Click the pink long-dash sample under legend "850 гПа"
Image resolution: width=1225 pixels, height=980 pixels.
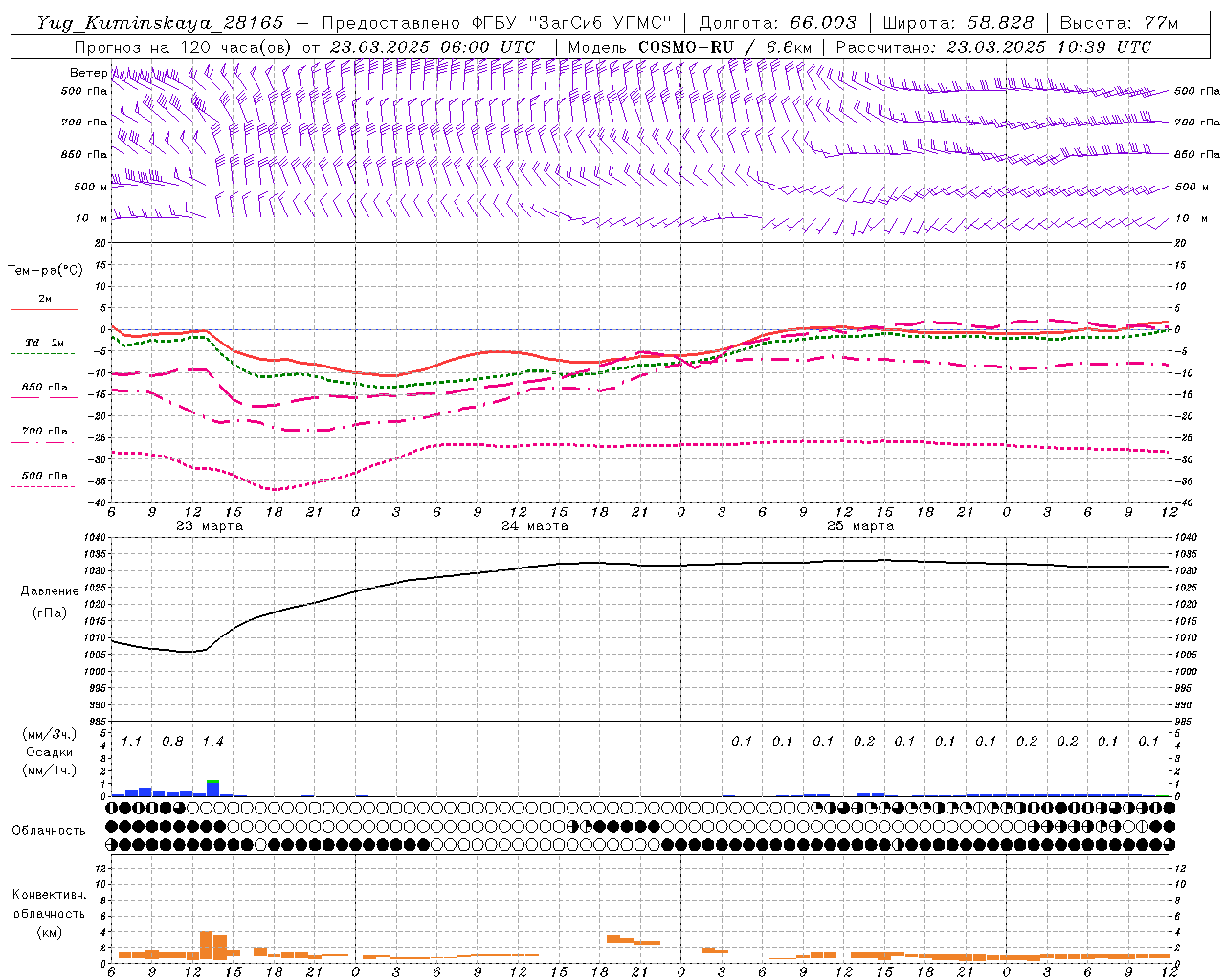click(44, 398)
